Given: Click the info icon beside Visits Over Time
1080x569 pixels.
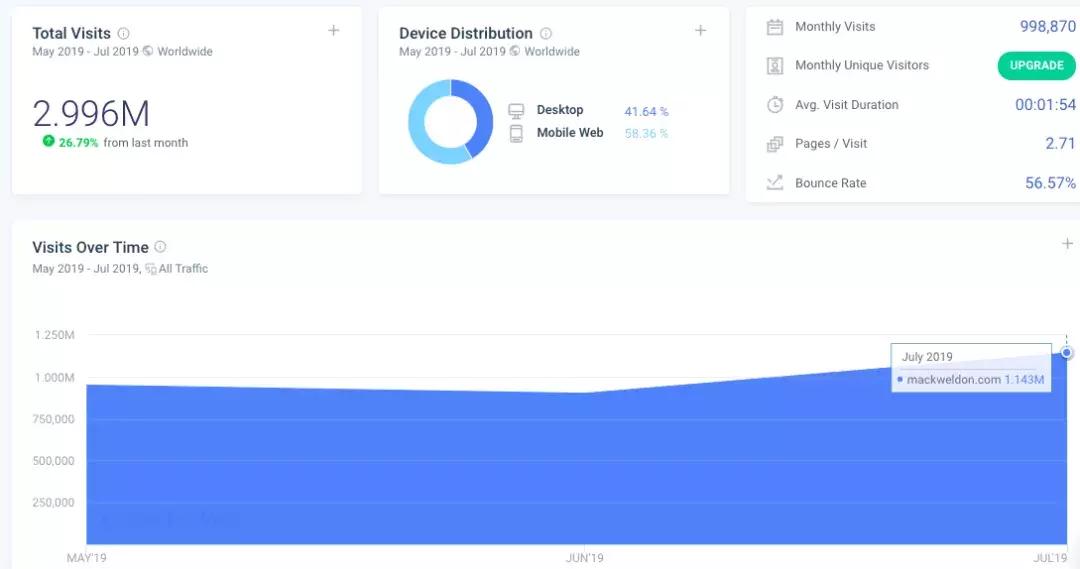Looking at the screenshot, I should pyautogui.click(x=160, y=247).
